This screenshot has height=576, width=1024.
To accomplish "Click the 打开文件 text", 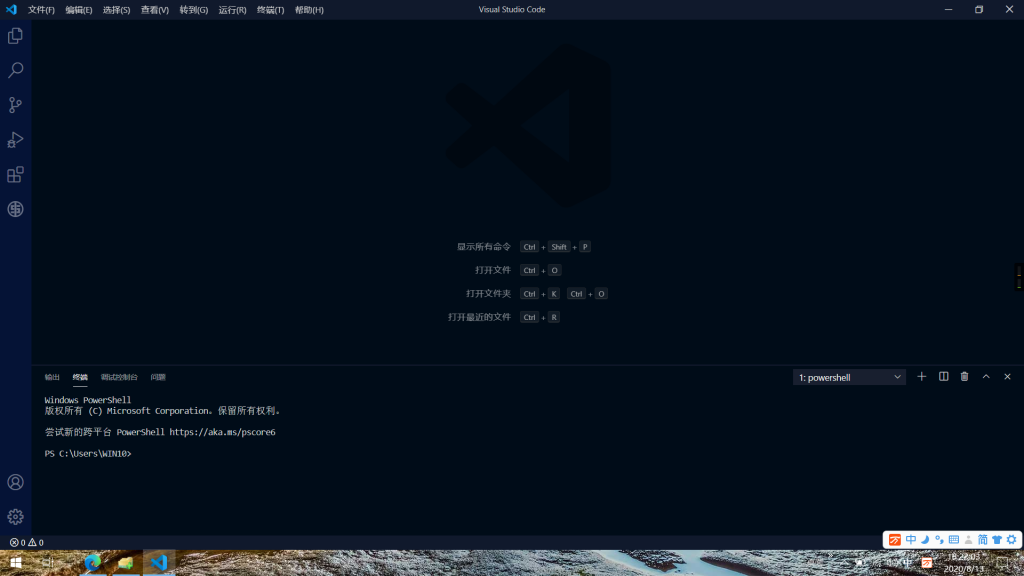I will [x=492, y=270].
